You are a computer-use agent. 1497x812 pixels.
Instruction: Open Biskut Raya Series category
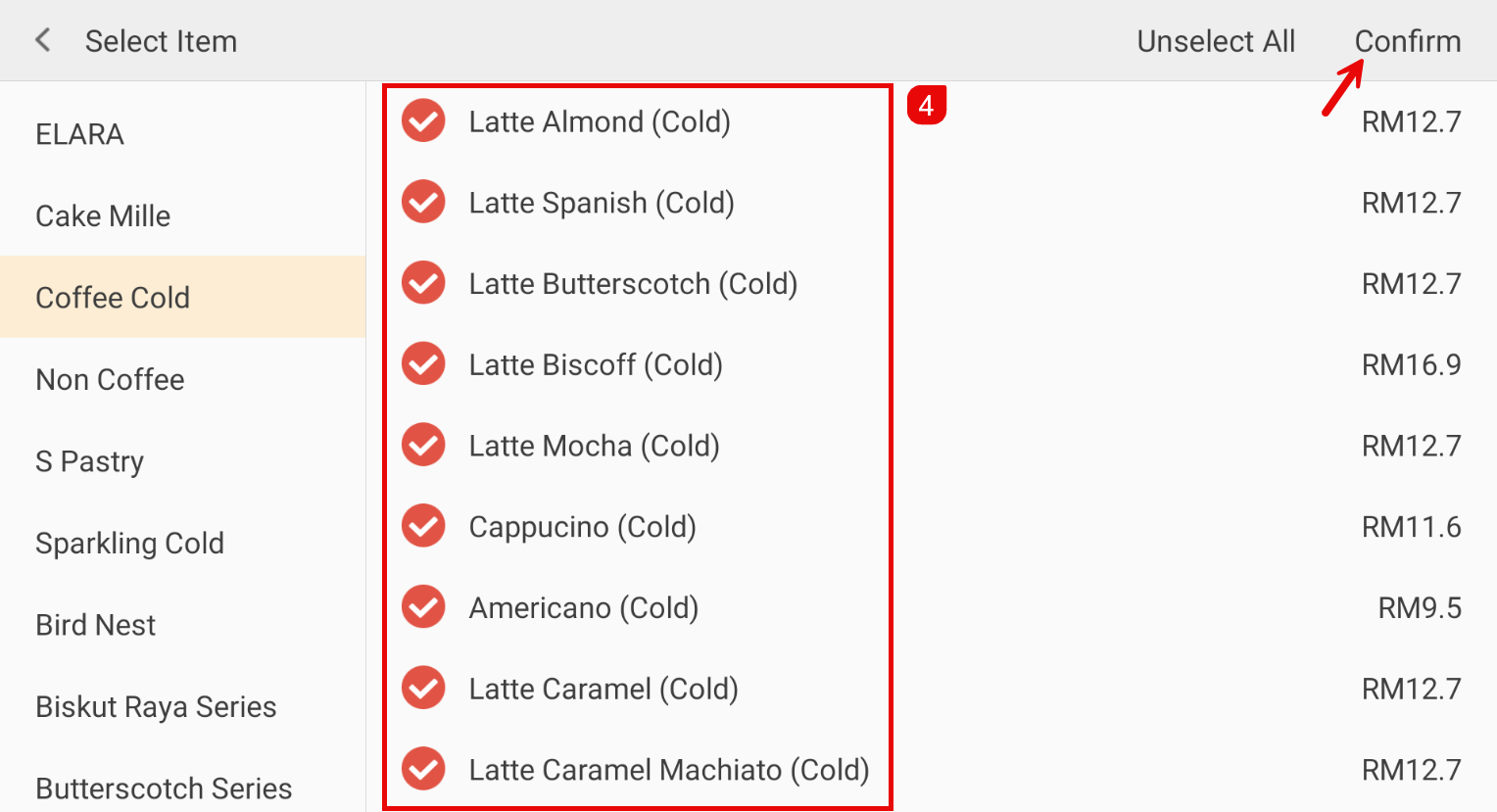[156, 706]
